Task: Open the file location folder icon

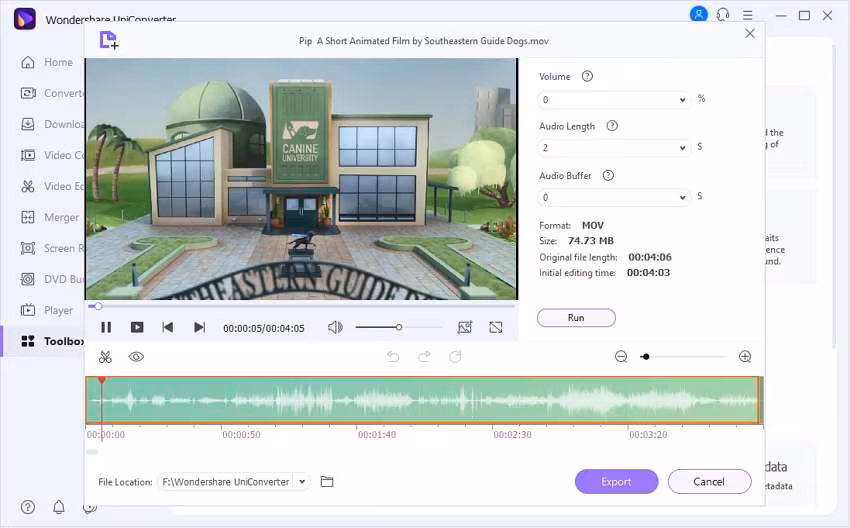Action: (327, 481)
